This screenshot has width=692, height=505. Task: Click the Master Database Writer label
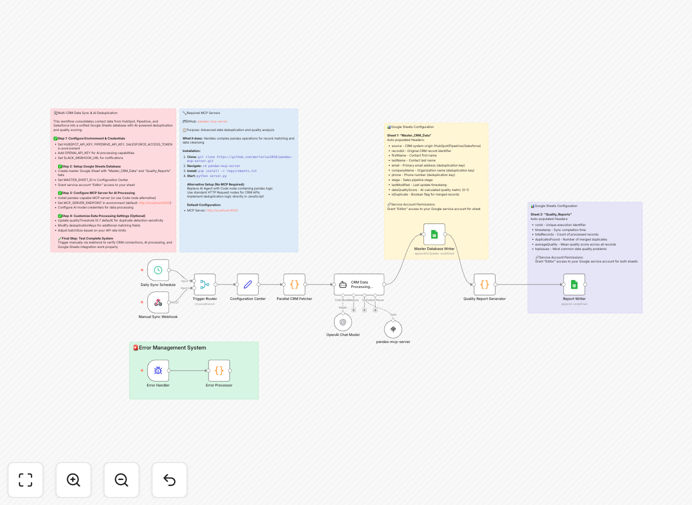(x=434, y=249)
